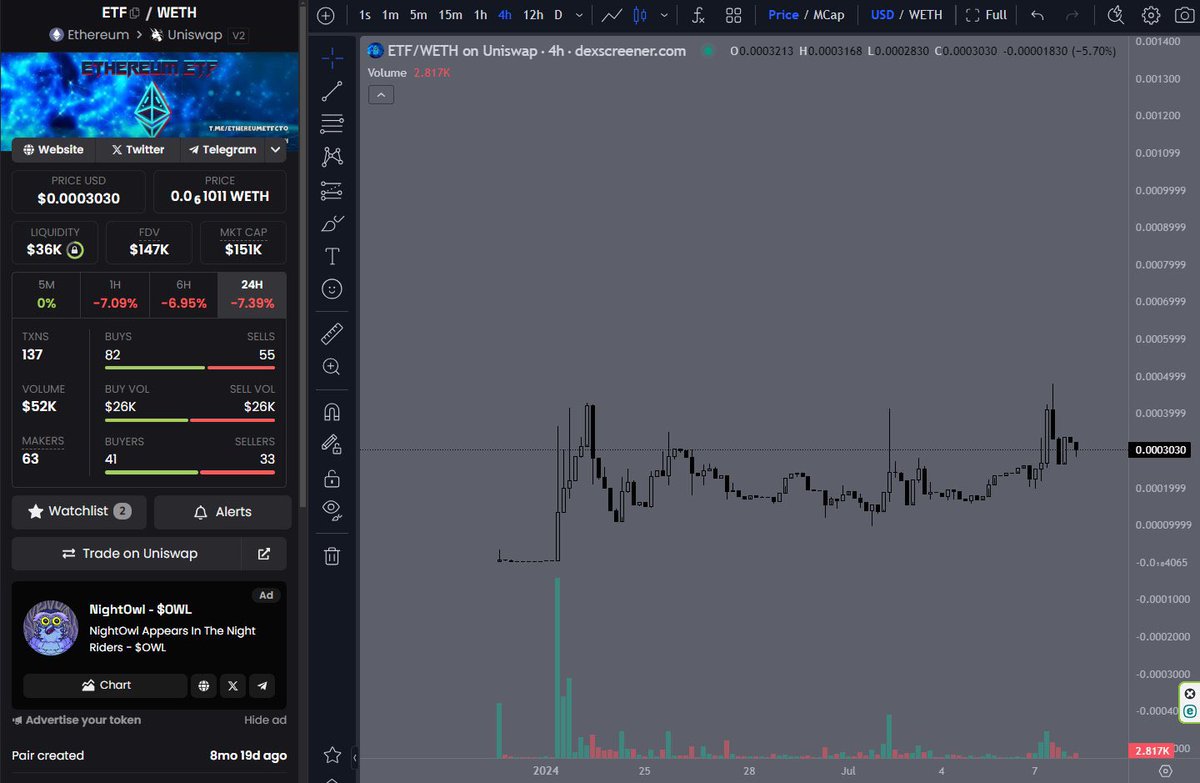Select the line chart style icon
Viewport: 1200px width, 783px height.
coord(612,15)
